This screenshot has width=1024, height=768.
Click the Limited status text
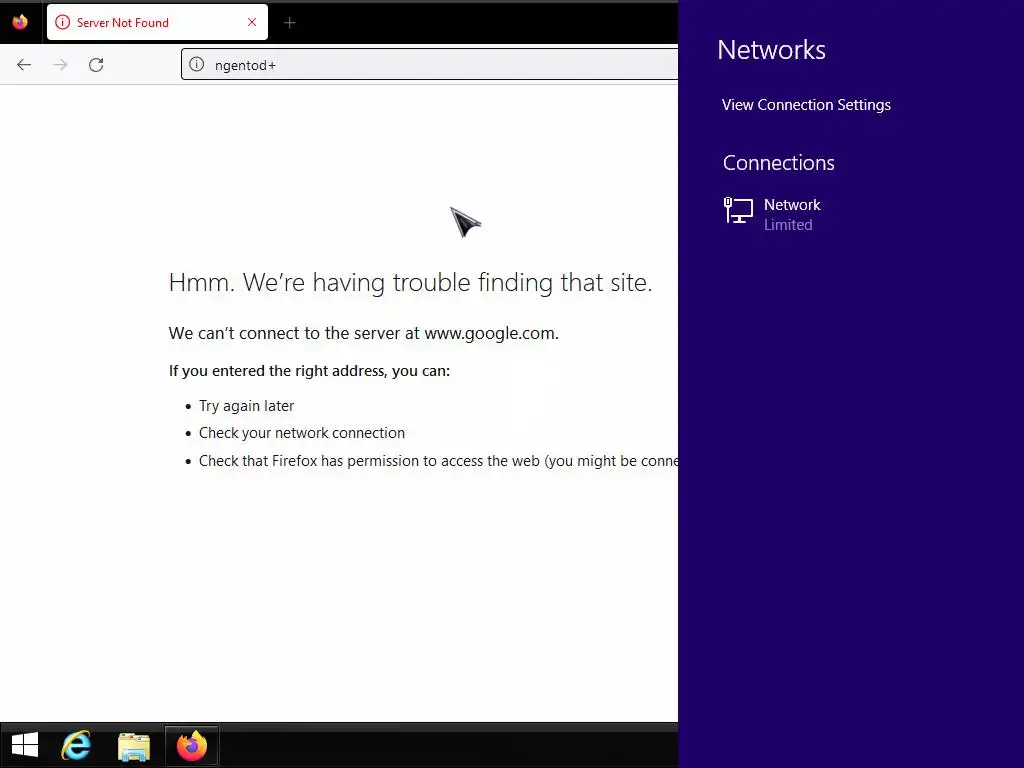click(788, 225)
